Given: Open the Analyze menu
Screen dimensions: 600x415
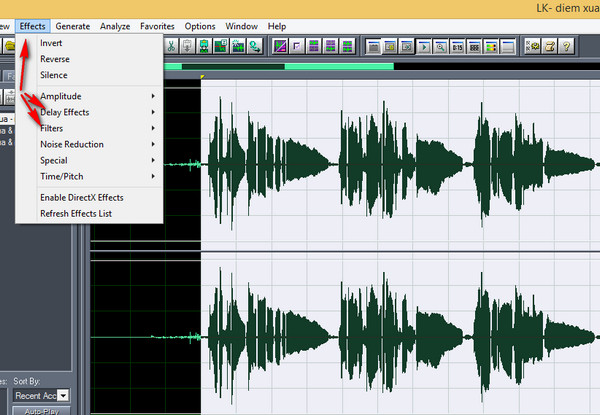Looking at the screenshot, I should coord(115,26).
